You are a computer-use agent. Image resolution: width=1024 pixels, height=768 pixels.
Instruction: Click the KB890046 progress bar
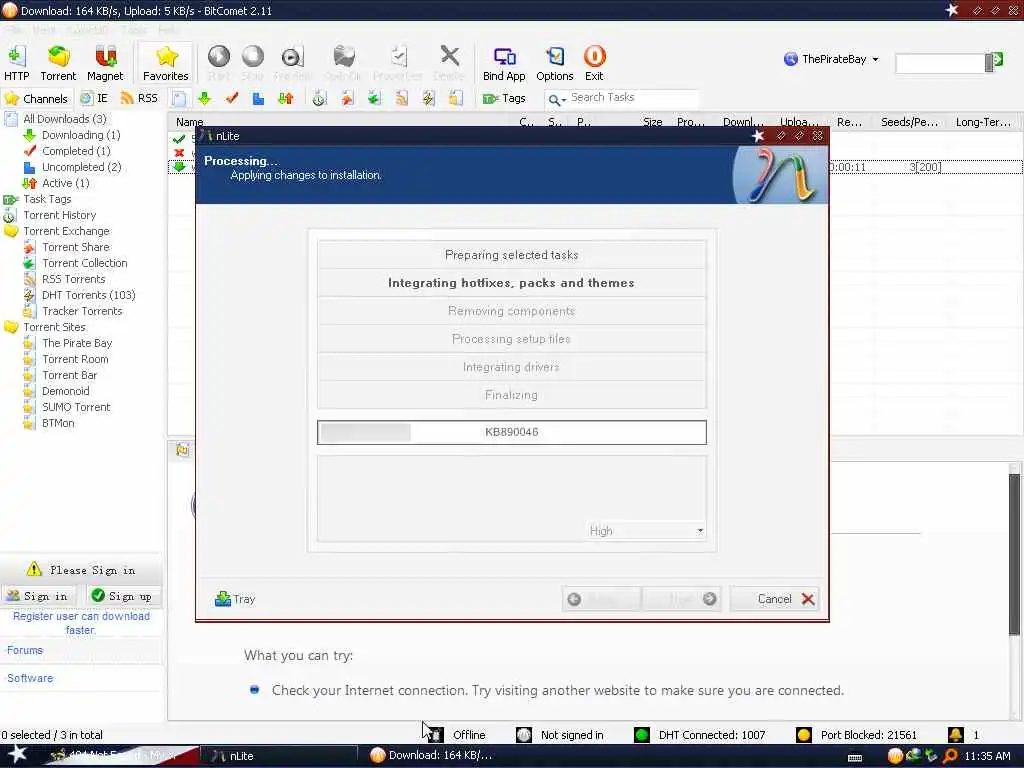point(511,432)
